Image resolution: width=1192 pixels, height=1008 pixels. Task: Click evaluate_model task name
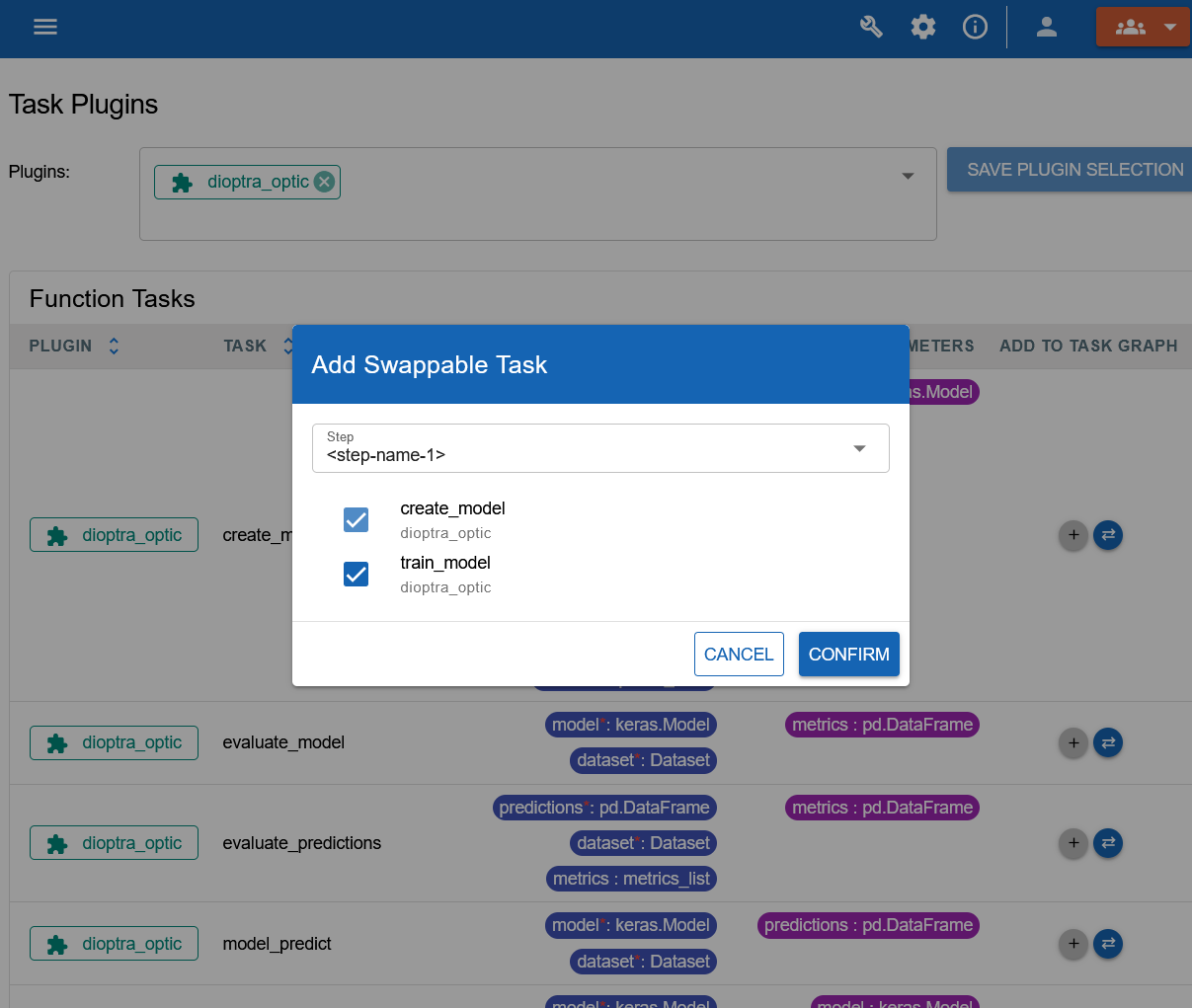click(283, 742)
